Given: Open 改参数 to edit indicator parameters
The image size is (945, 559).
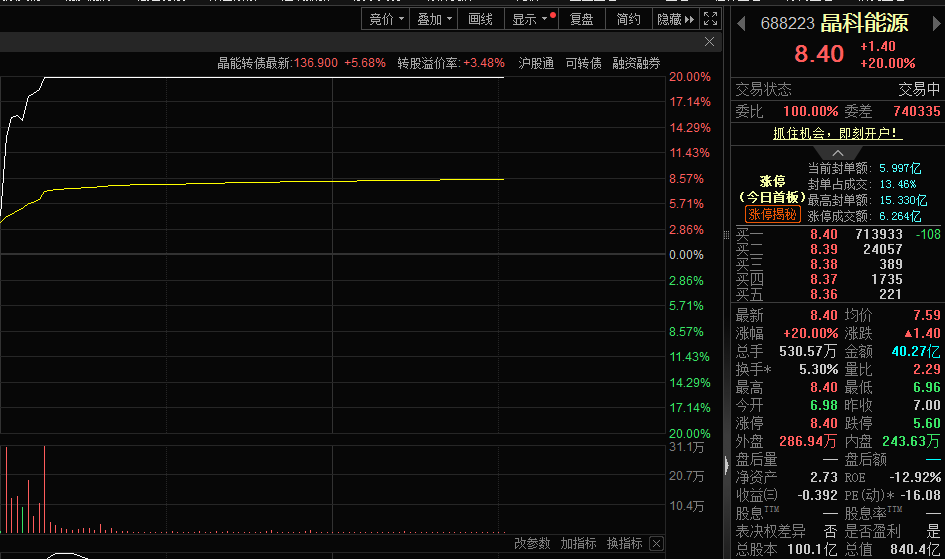Looking at the screenshot, I should [532, 543].
